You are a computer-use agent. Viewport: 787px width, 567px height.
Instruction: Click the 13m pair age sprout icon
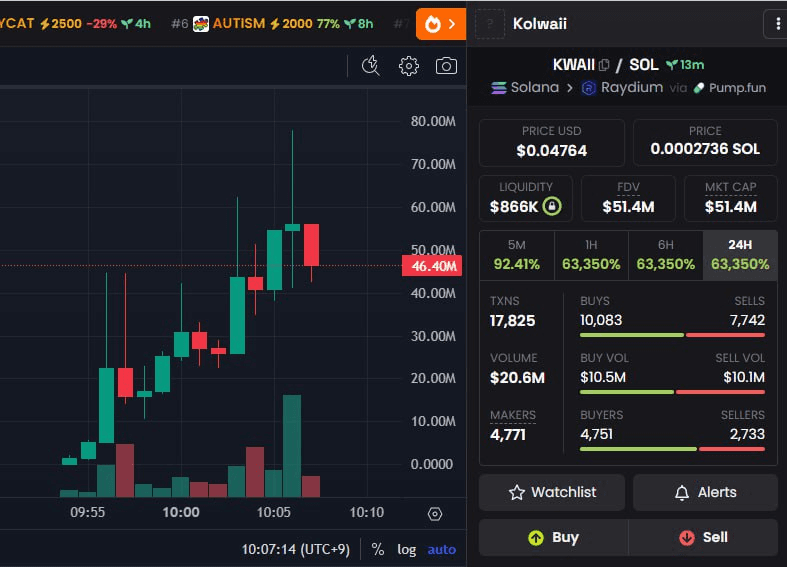(672, 65)
